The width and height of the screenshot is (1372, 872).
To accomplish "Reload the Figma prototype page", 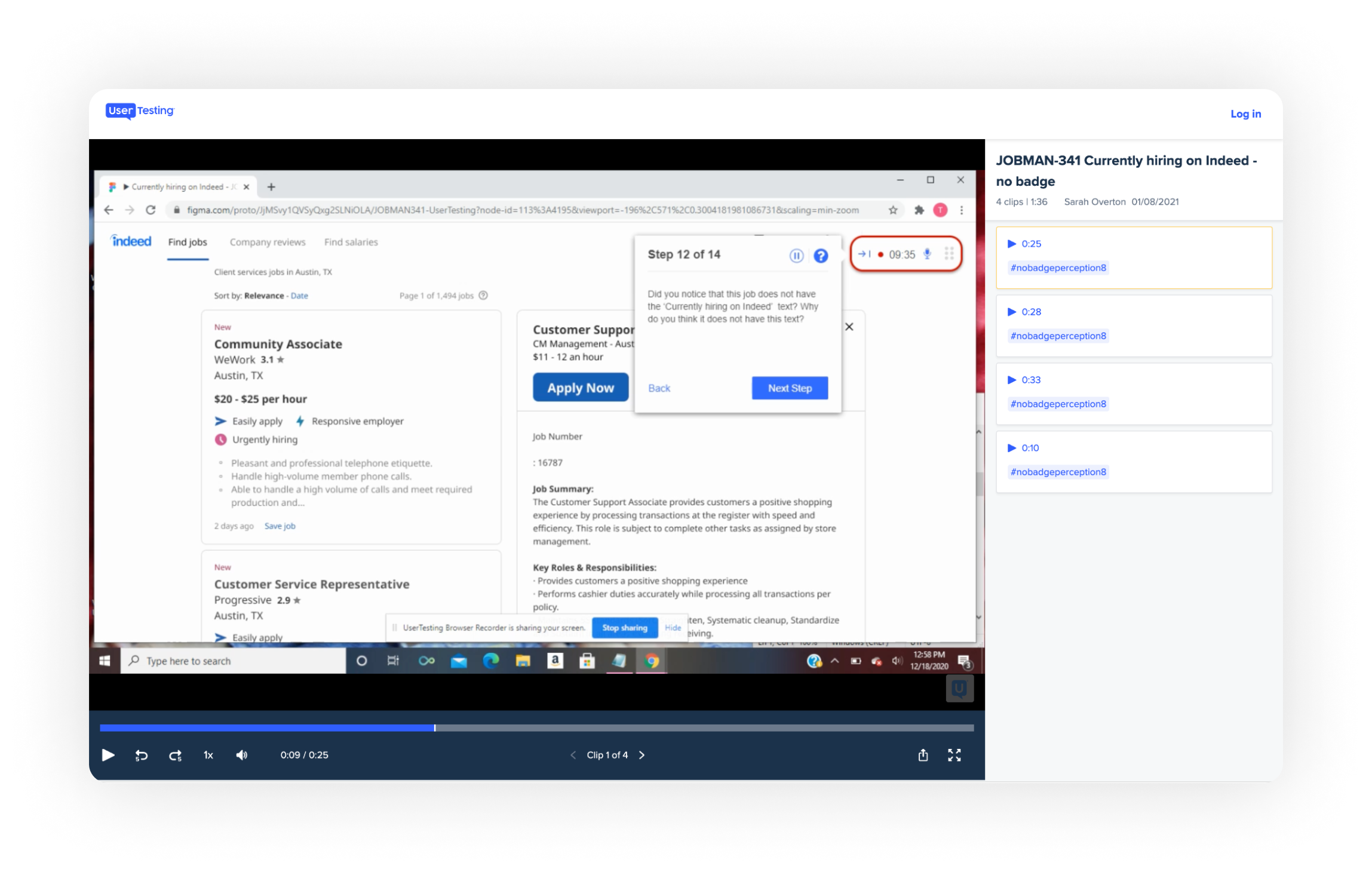I will (x=151, y=210).
